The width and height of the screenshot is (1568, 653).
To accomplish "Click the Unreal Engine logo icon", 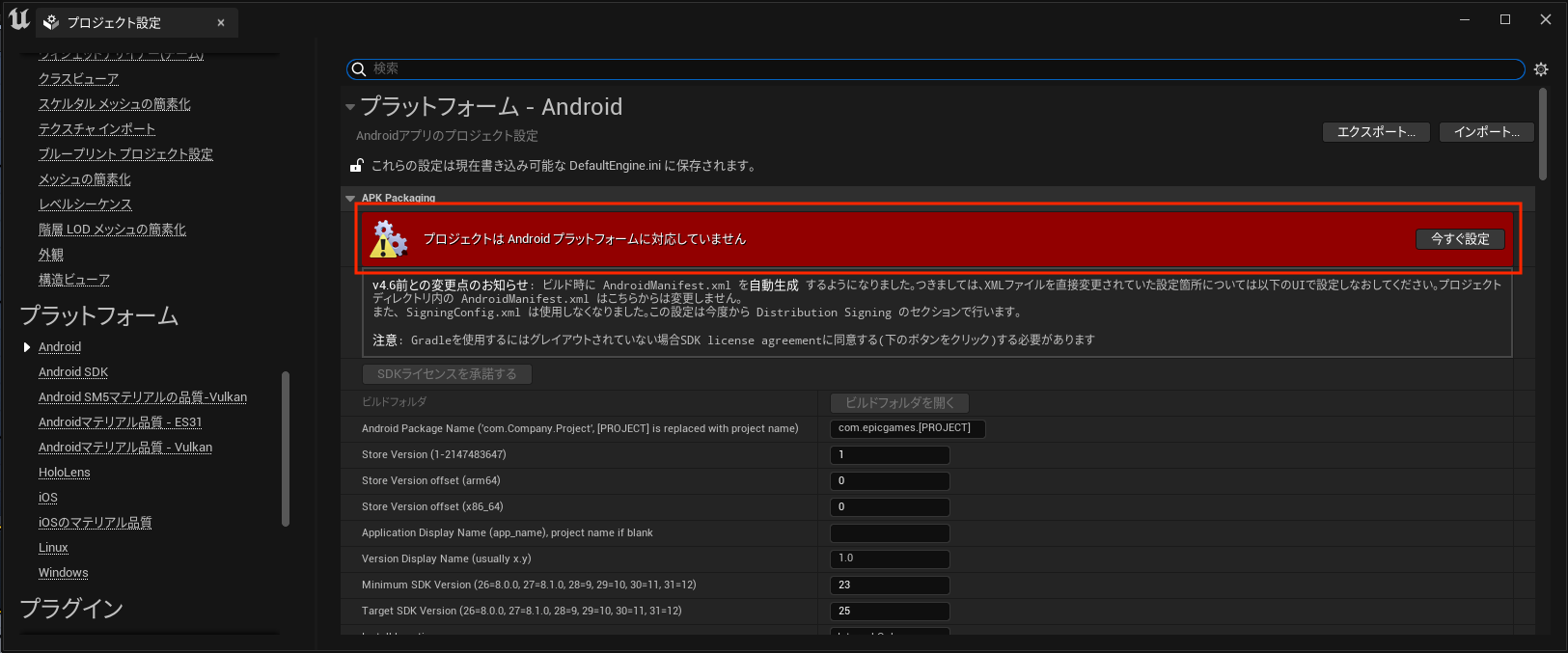I will click(19, 18).
